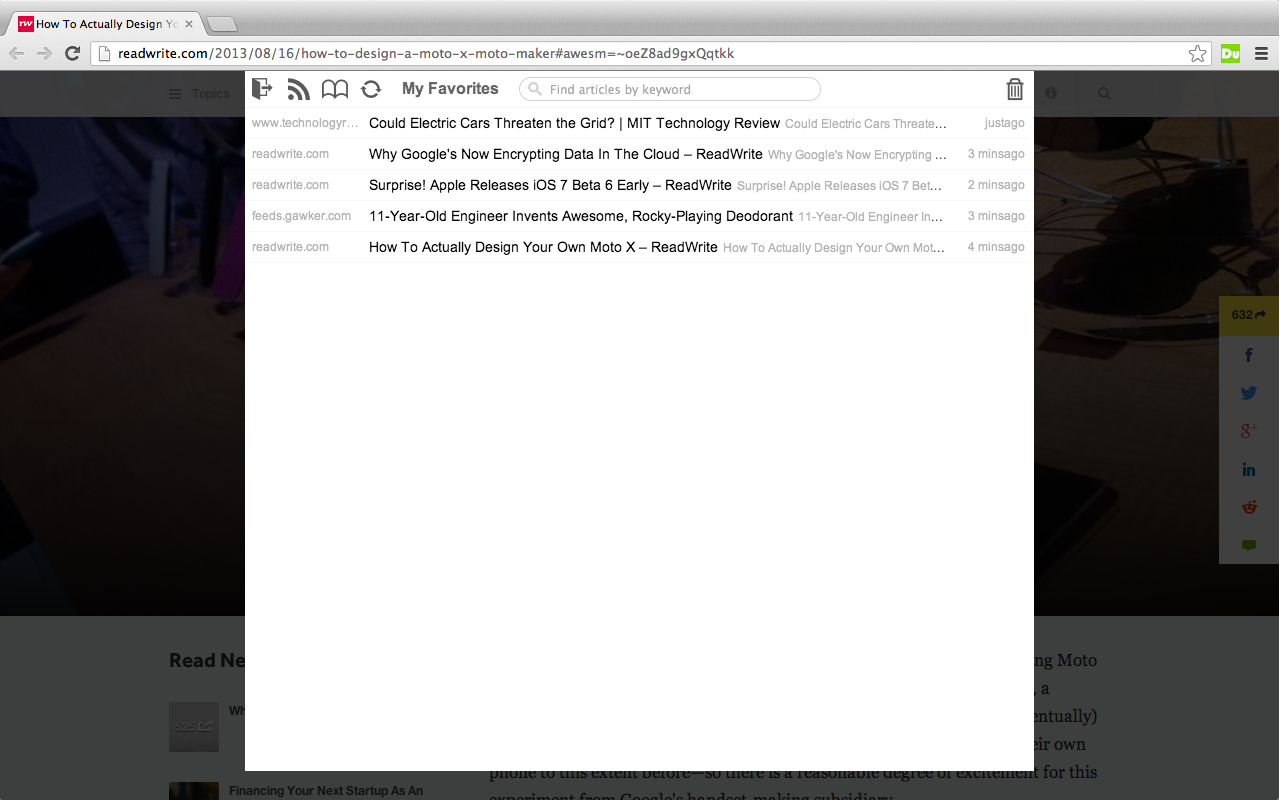The width and height of the screenshot is (1280, 800).
Task: Click the 632 shares counter
Action: pos(1249,315)
